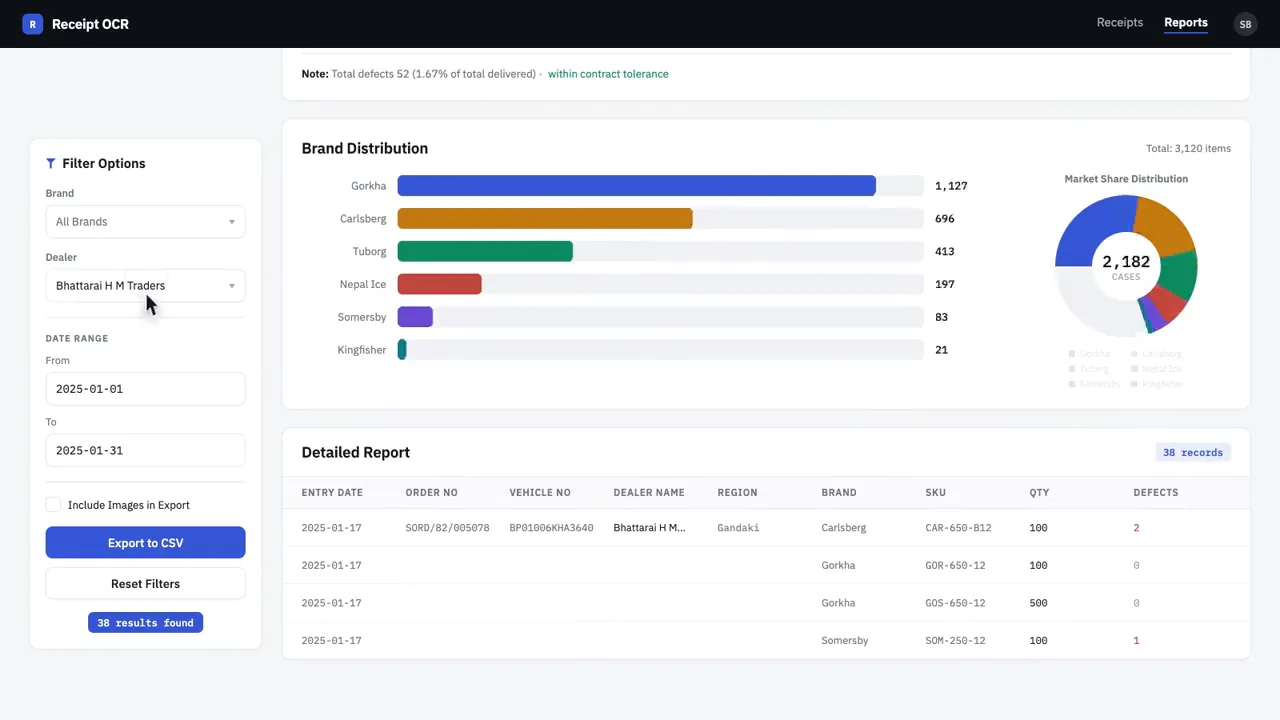The image size is (1280, 720).
Task: Click the Gandaki region cell
Action: click(738, 528)
